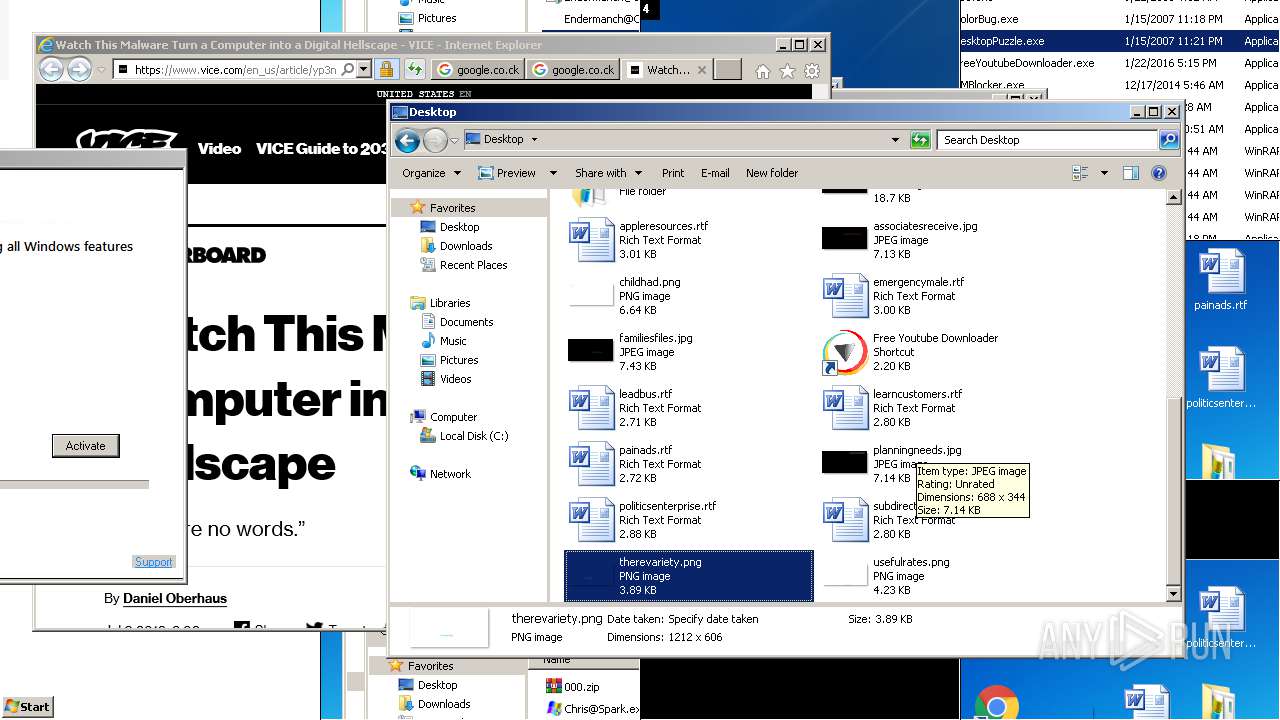The height and width of the screenshot is (720, 1280).
Task: Select appleresources.rtf file icon
Action: click(x=592, y=240)
